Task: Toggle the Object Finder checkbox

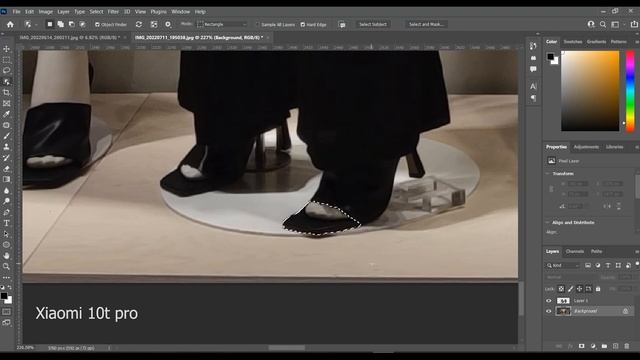Action: tap(97, 24)
